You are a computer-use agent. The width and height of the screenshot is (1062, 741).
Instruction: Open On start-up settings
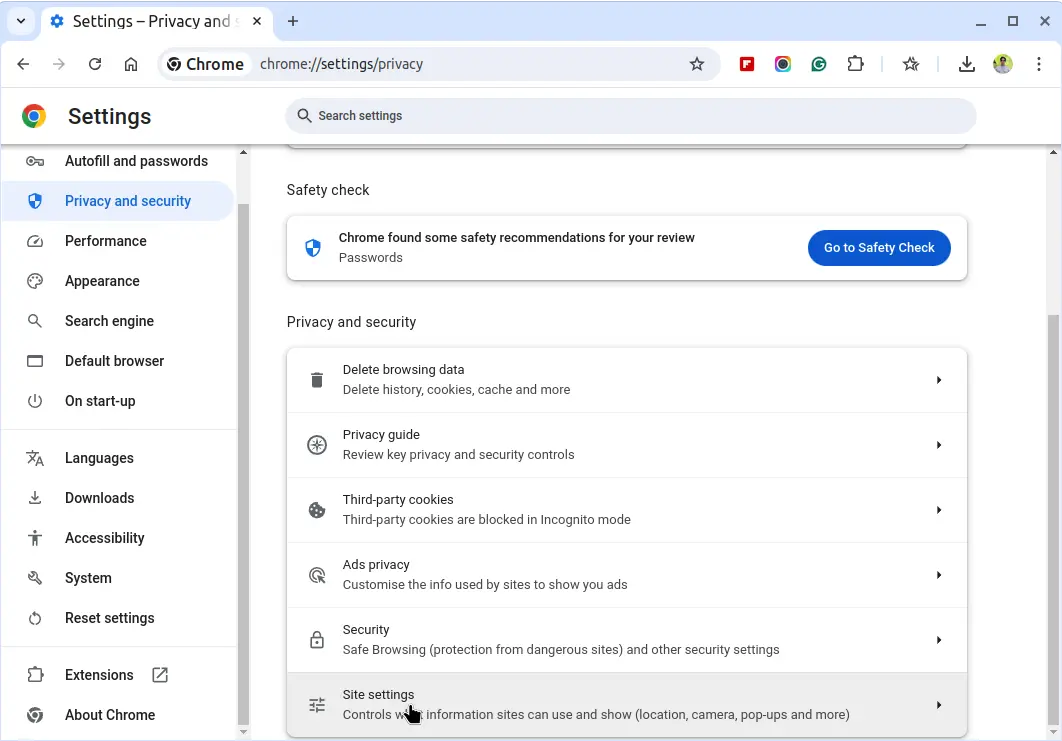[x=117, y=401]
